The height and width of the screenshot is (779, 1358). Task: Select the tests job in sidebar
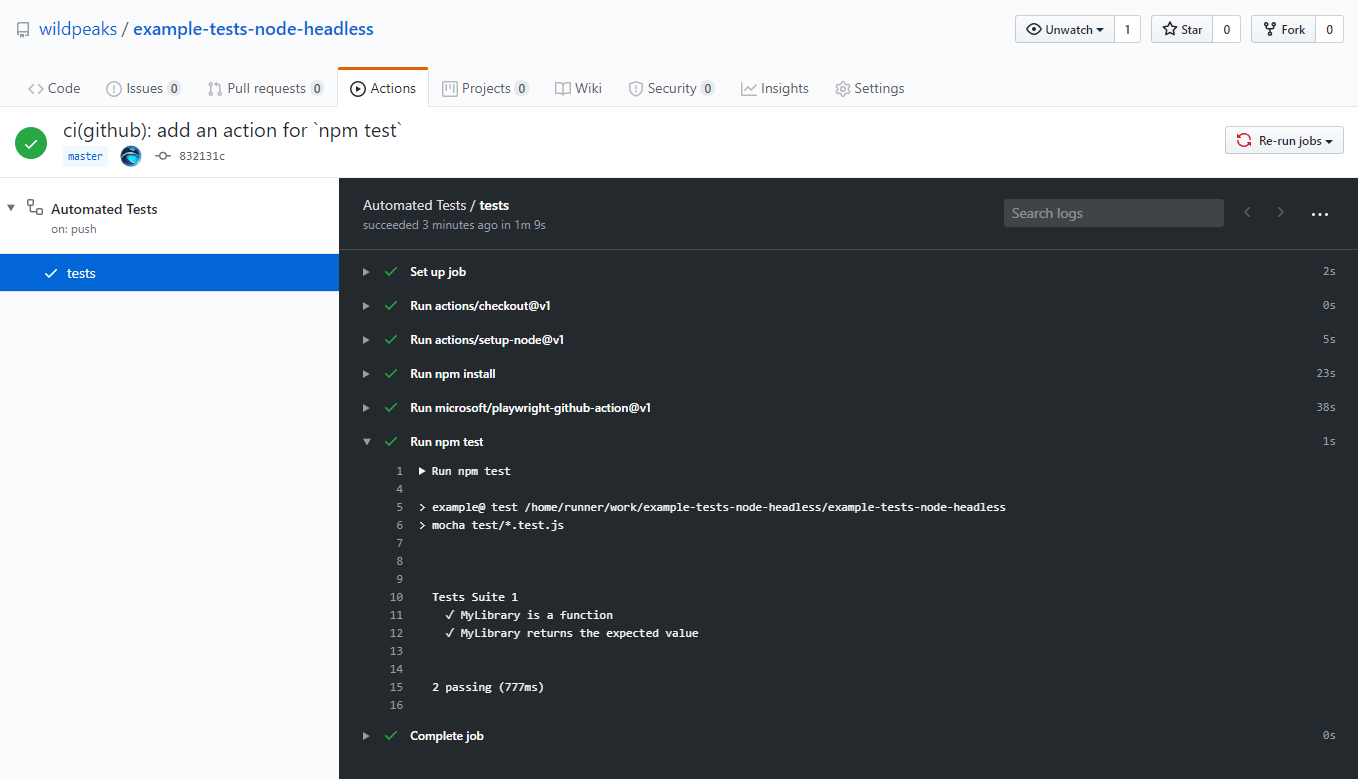point(169,273)
